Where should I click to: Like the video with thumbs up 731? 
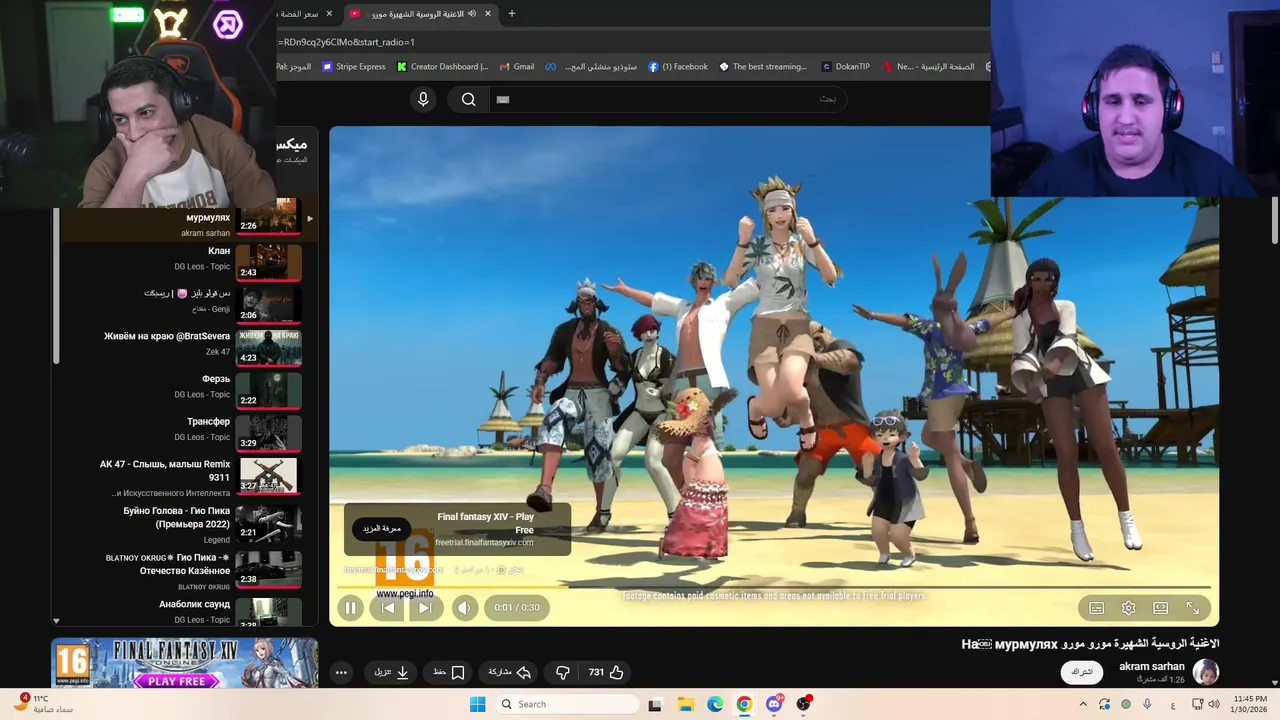click(606, 672)
